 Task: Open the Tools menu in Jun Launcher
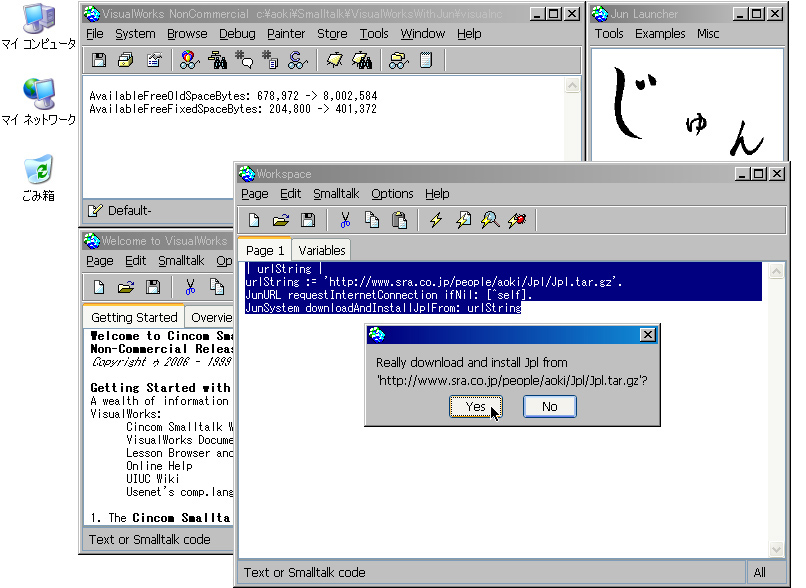click(609, 34)
